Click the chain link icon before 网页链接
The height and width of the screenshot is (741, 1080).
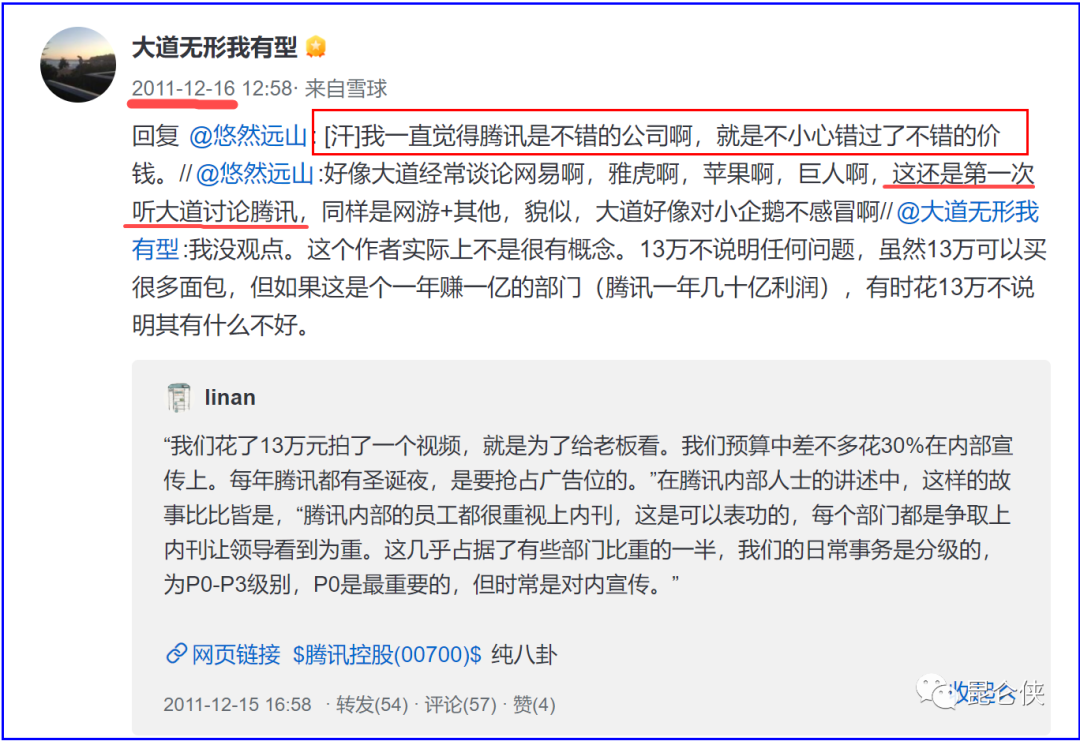coord(176,653)
